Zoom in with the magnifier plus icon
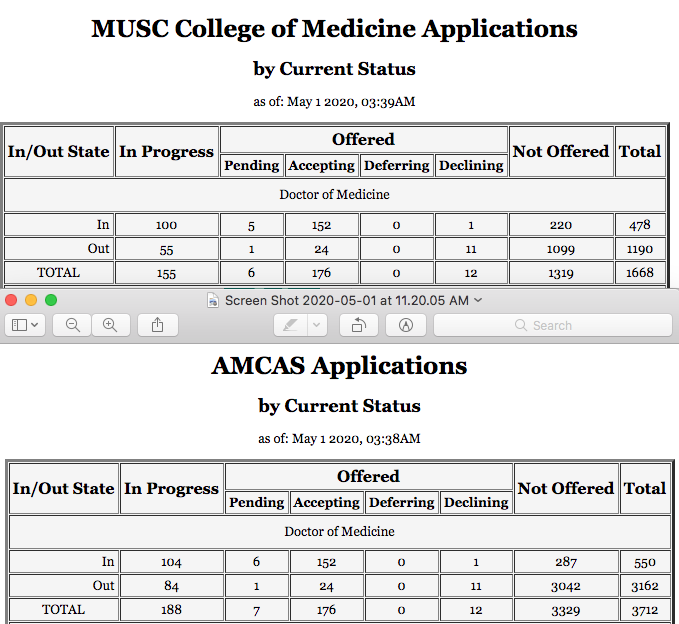The image size is (679, 624). tap(110, 325)
